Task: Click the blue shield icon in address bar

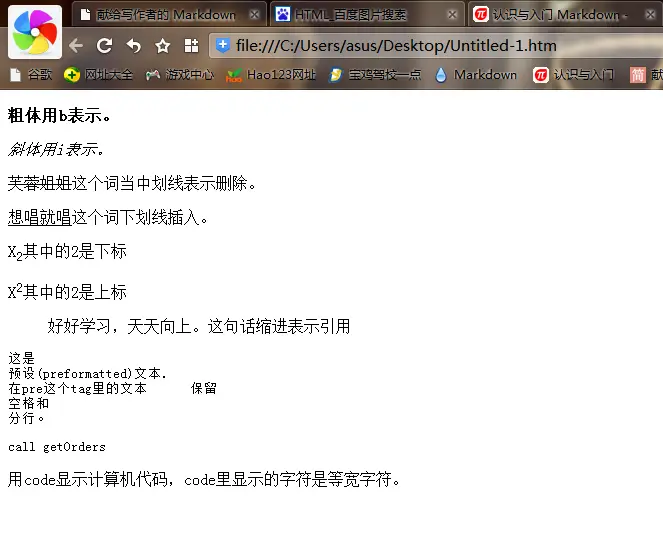Action: (223, 45)
